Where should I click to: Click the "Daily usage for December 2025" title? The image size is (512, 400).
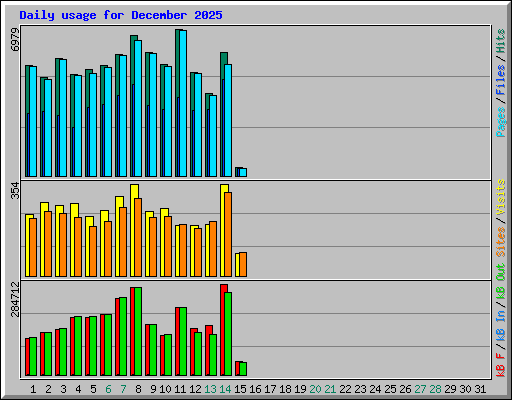point(121,15)
